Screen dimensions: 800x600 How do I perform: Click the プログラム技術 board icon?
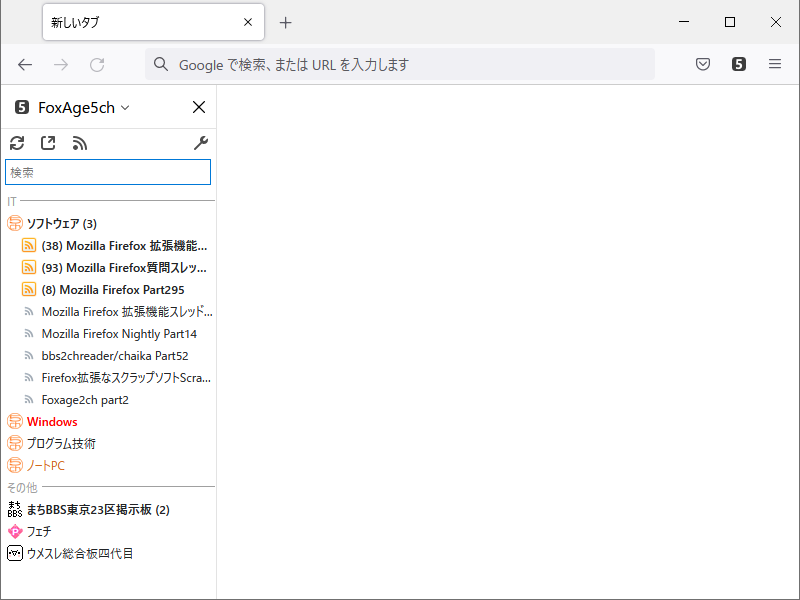[15, 443]
